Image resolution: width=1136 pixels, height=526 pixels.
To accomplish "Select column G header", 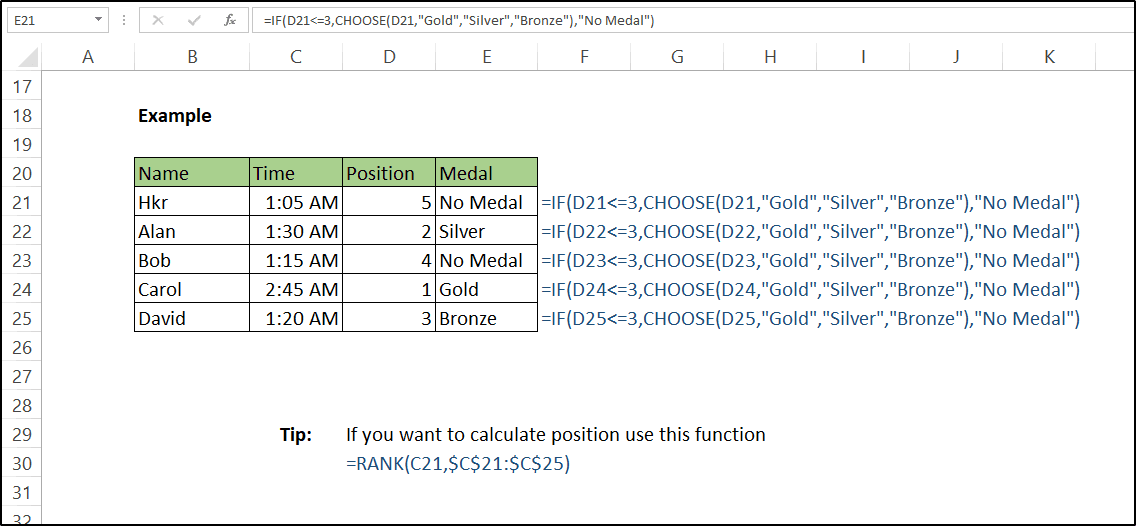I will coord(677,57).
